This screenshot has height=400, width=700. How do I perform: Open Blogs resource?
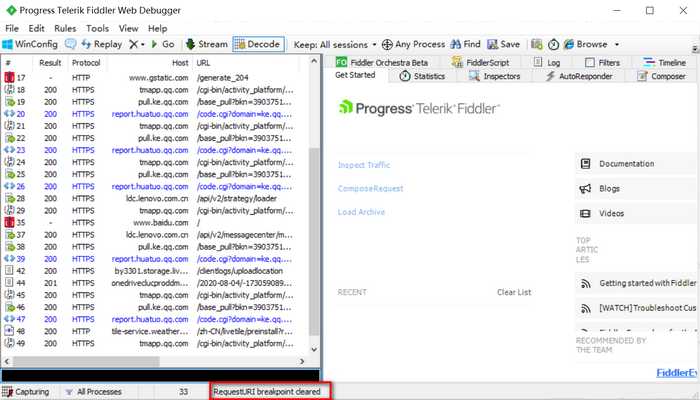click(637, 189)
